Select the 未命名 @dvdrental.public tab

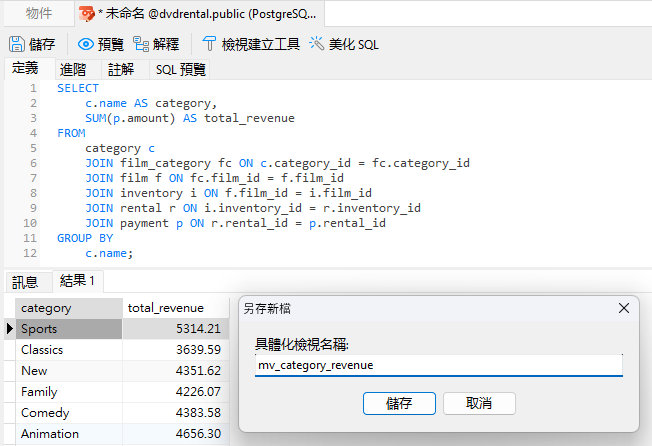200,14
